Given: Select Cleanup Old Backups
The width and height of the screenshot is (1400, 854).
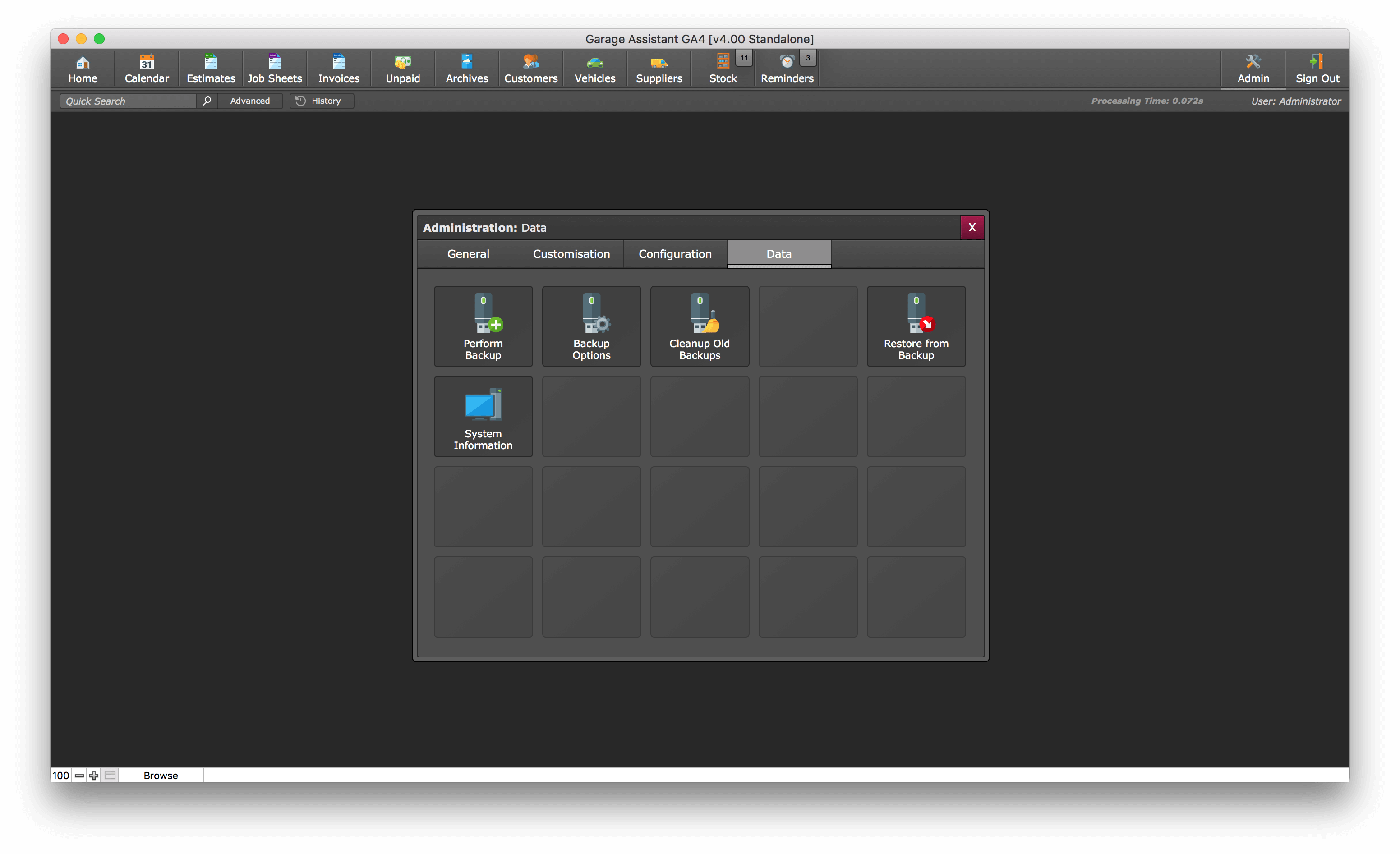Looking at the screenshot, I should [x=700, y=326].
